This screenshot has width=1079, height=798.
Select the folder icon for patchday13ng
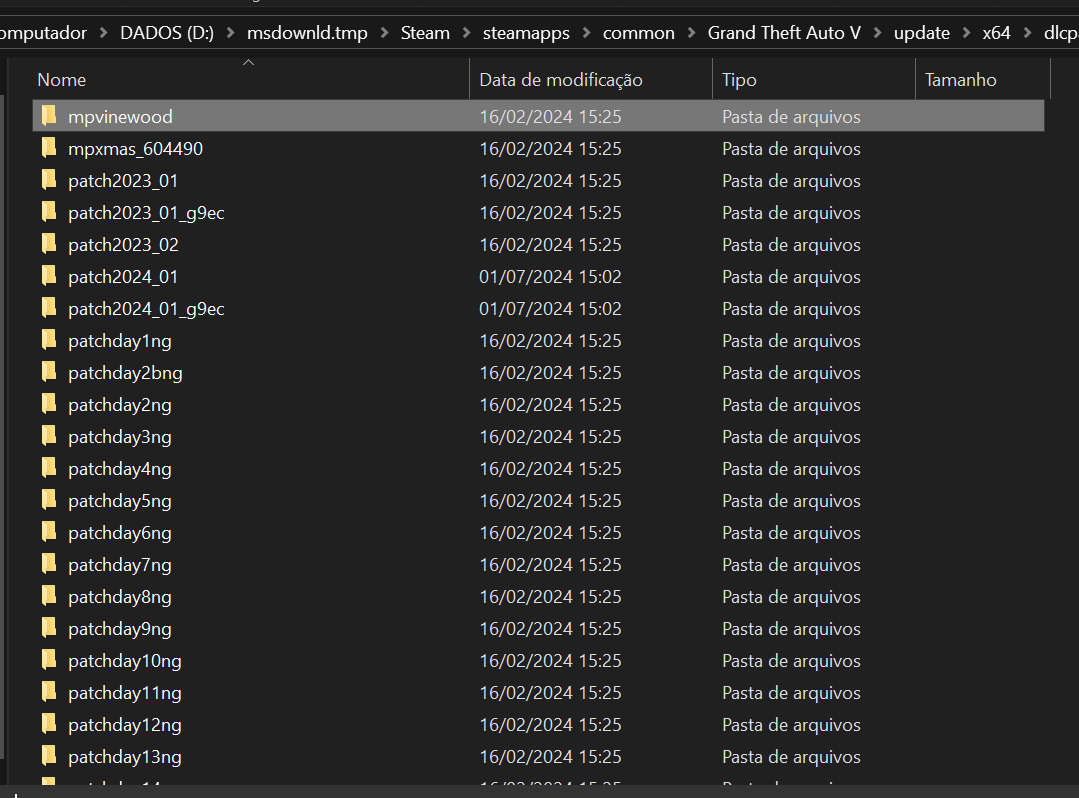coord(49,757)
